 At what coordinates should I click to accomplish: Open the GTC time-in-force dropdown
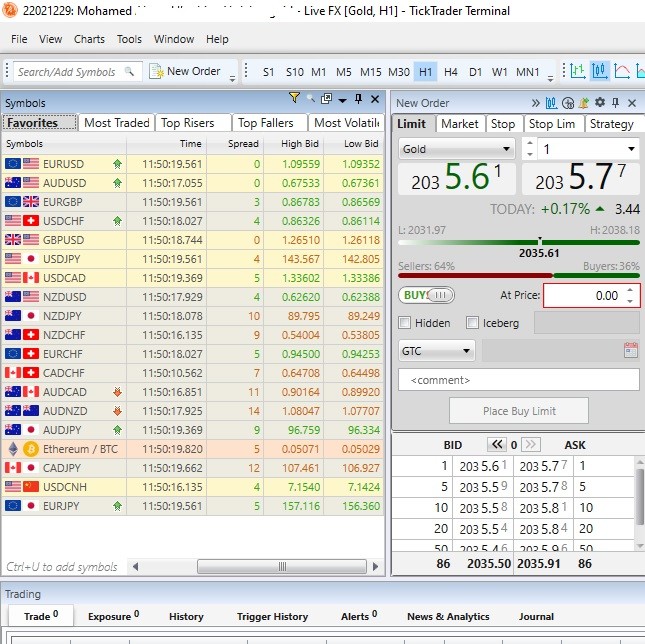(x=436, y=351)
